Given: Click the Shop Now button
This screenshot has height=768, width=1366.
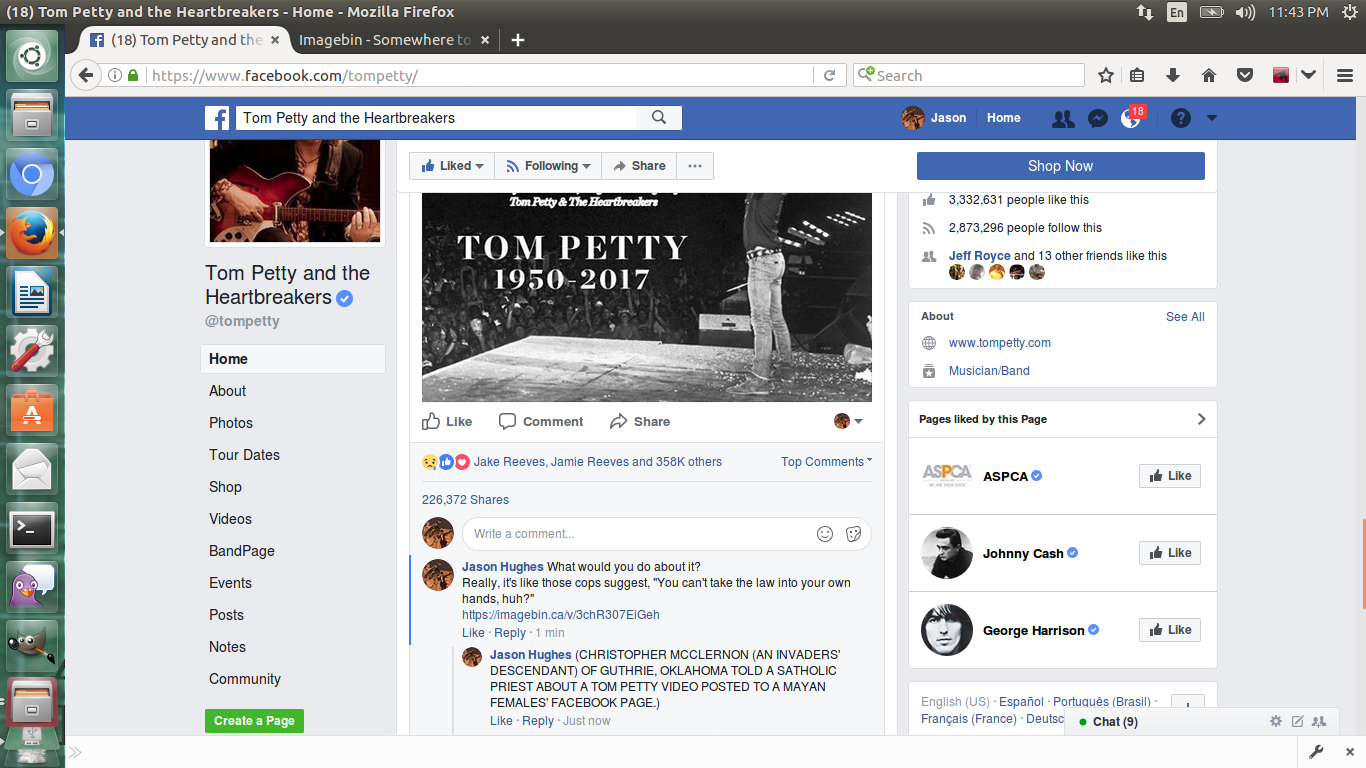Looking at the screenshot, I should tap(1060, 166).
